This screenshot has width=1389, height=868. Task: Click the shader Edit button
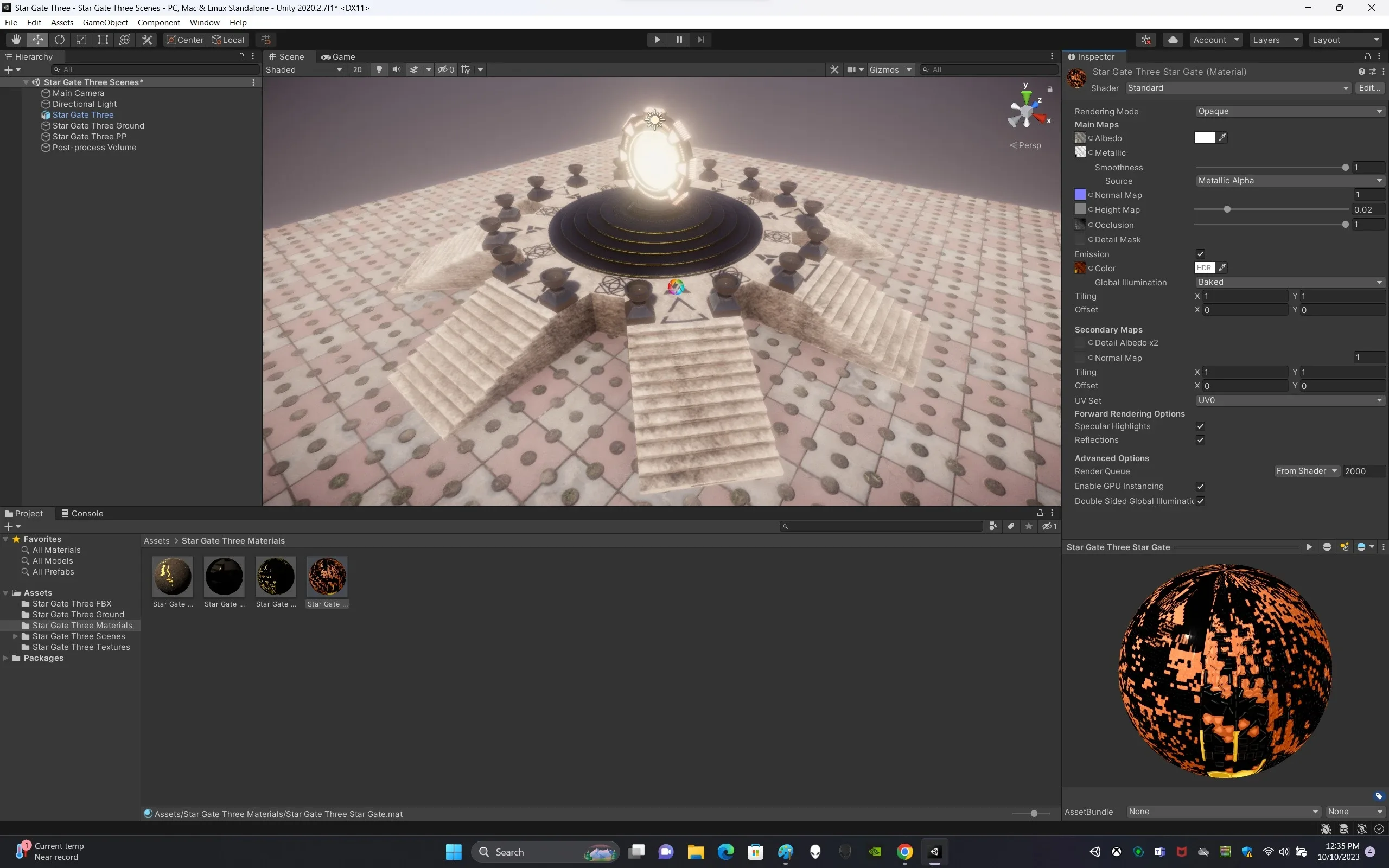[x=1369, y=88]
